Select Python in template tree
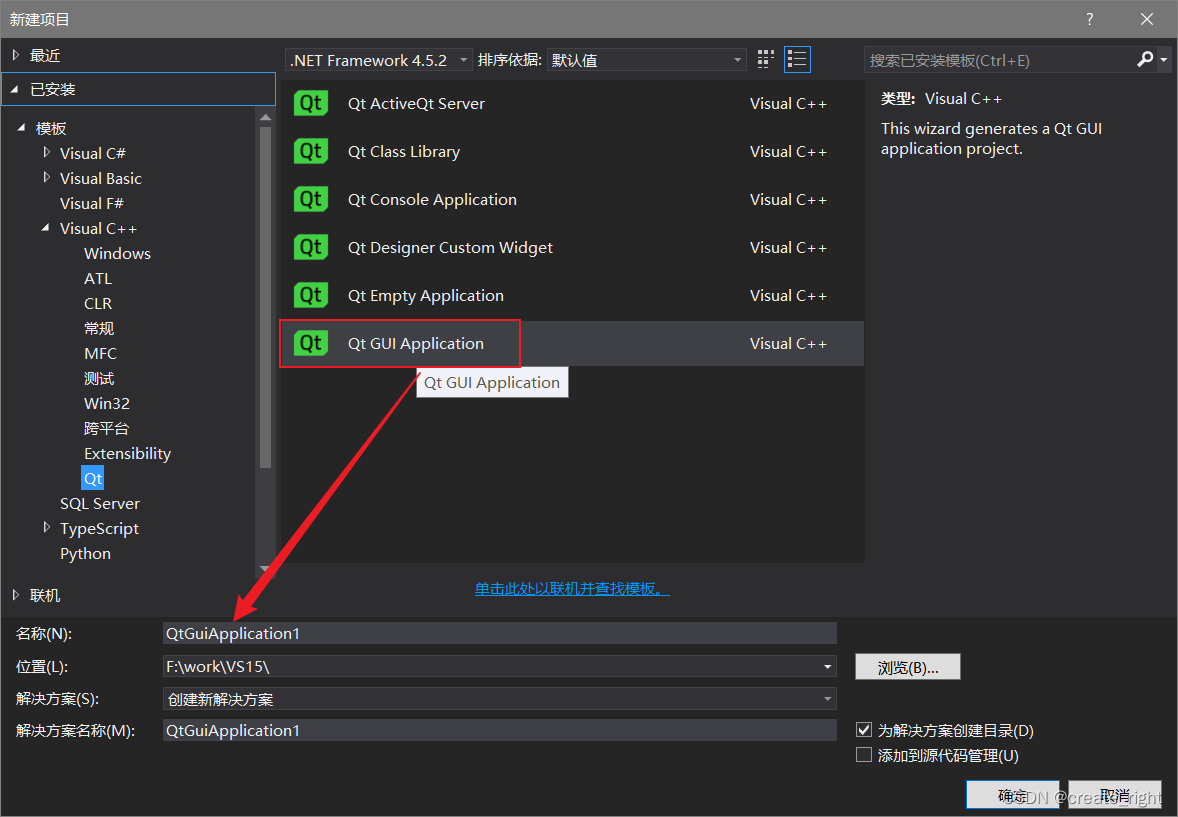 tap(86, 553)
